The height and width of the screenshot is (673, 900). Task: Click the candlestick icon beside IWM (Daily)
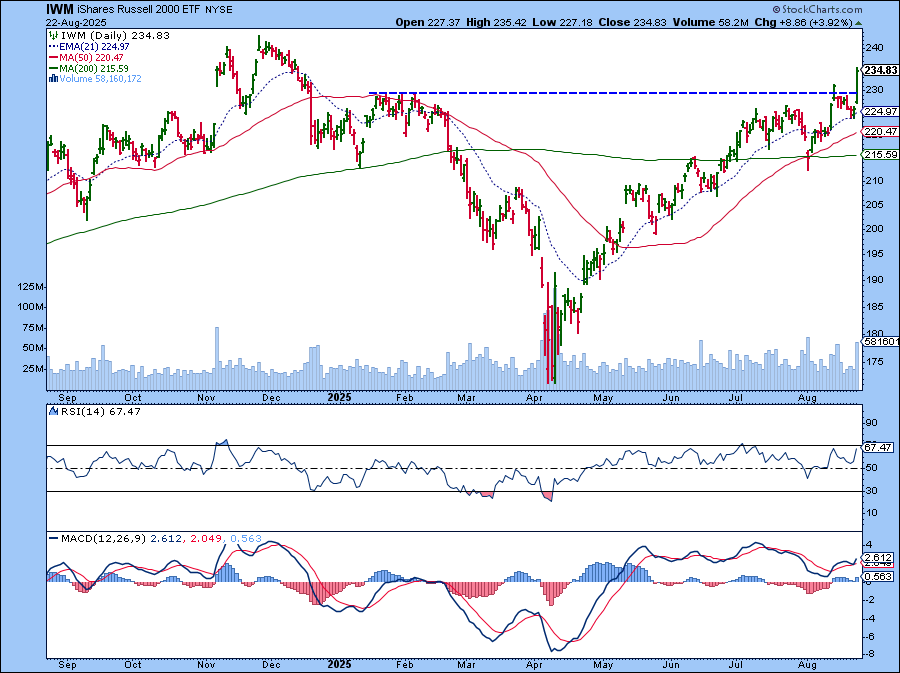[x=52, y=34]
